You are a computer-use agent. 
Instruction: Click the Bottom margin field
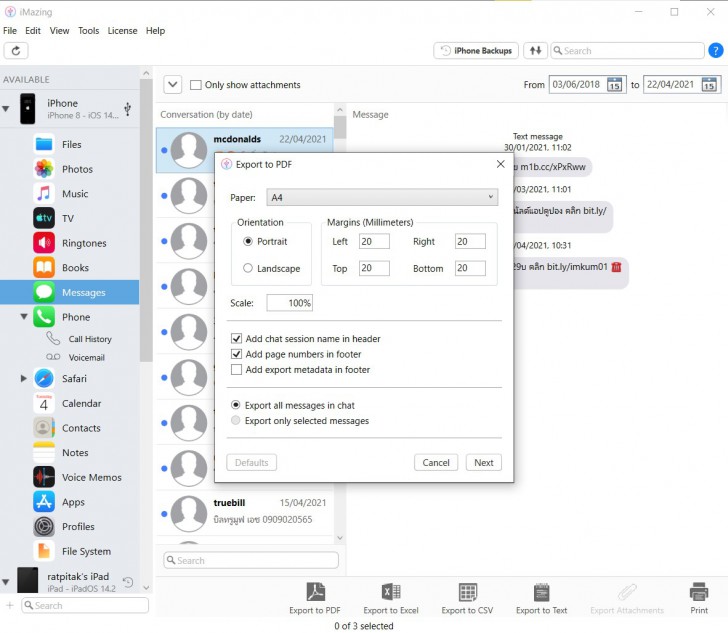pyautogui.click(x=470, y=268)
